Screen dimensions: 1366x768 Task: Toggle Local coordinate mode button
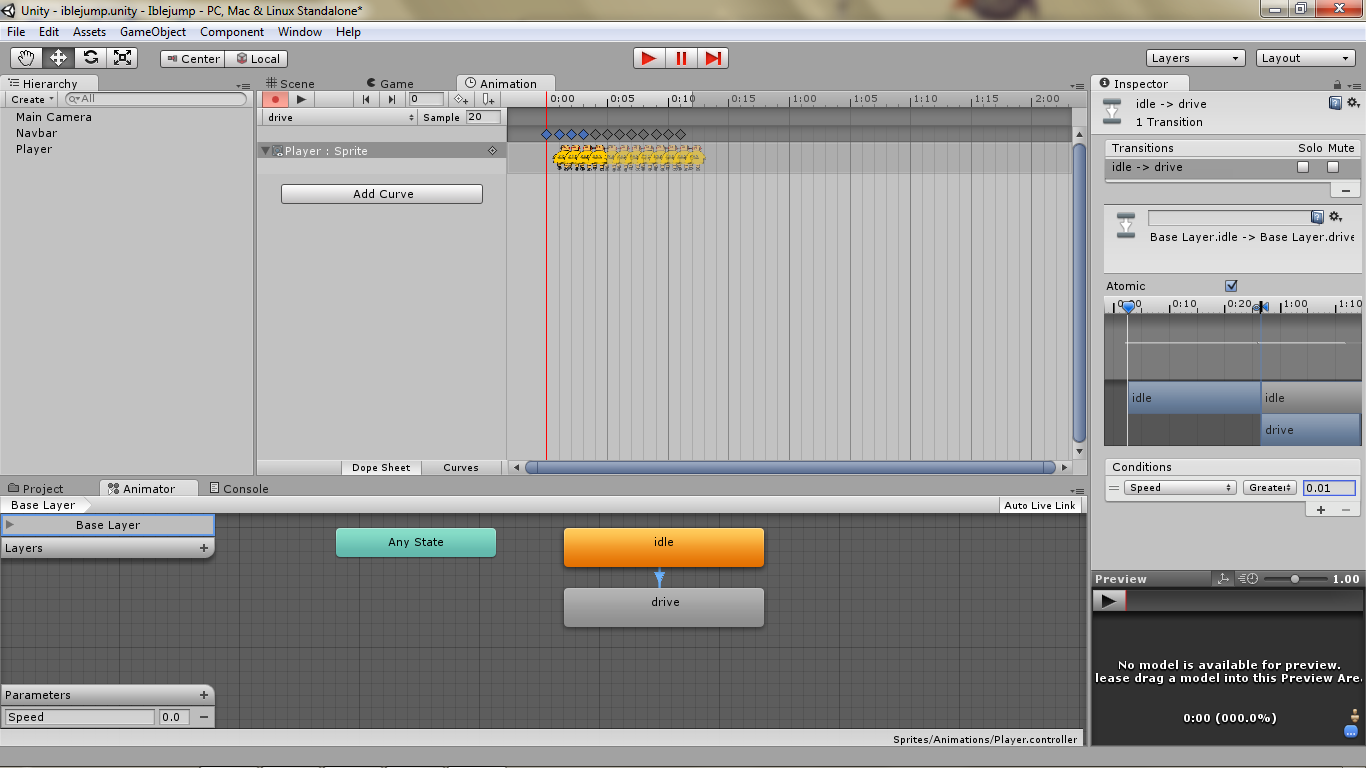point(257,59)
